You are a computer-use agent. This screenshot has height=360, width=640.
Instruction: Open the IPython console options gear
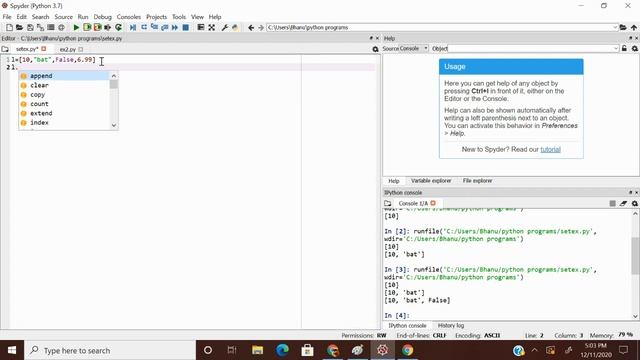pyautogui.click(x=635, y=203)
